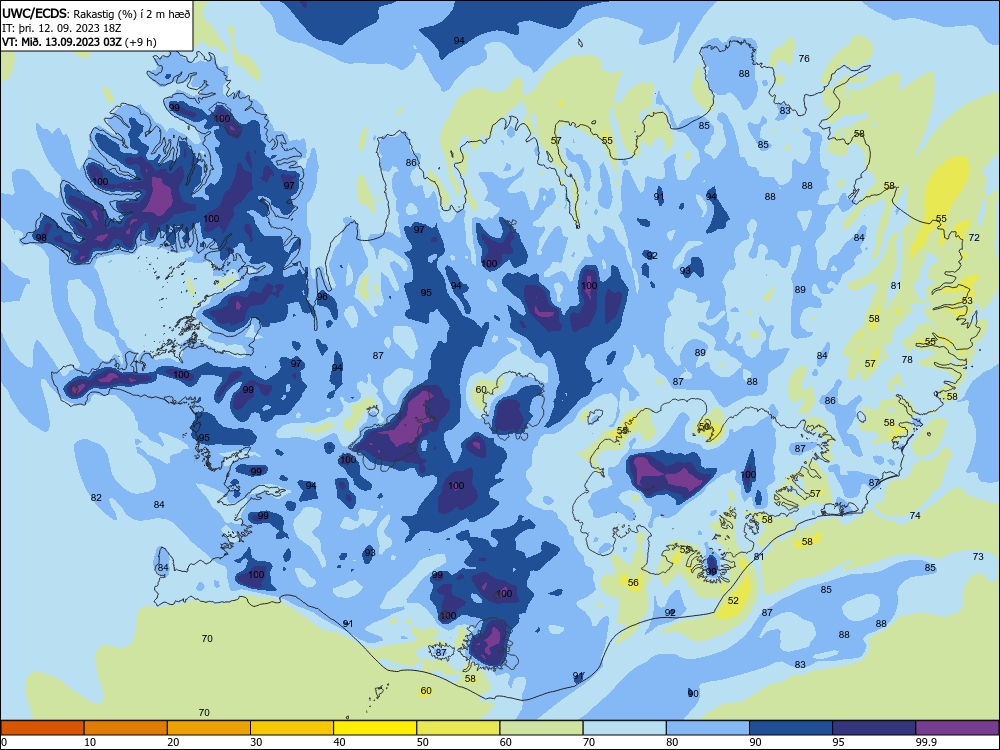Click the '40' legend tick label
Image resolution: width=1000 pixels, height=750 pixels.
click(x=339, y=742)
